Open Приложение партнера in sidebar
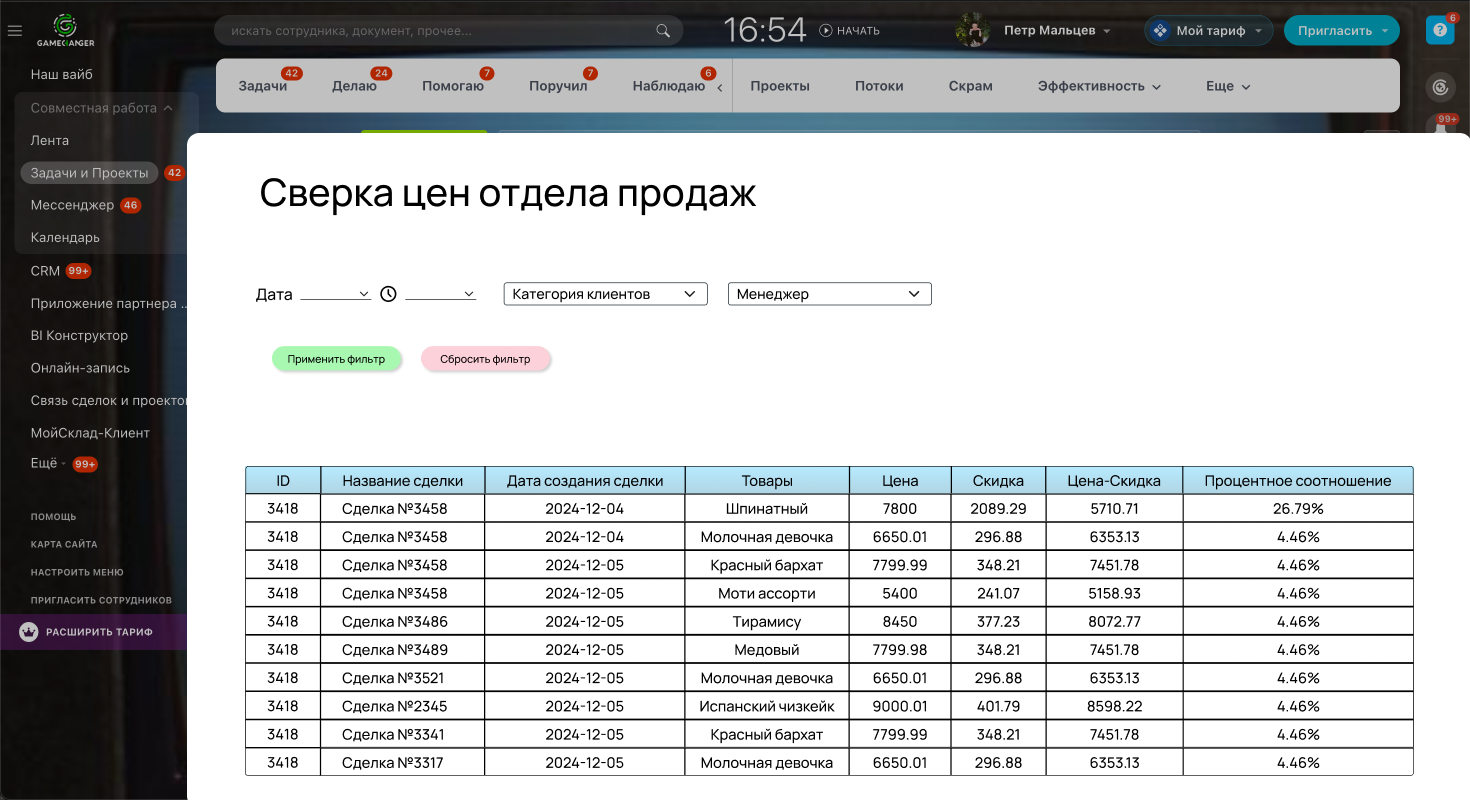The image size is (1470, 800). pyautogui.click(x=108, y=303)
